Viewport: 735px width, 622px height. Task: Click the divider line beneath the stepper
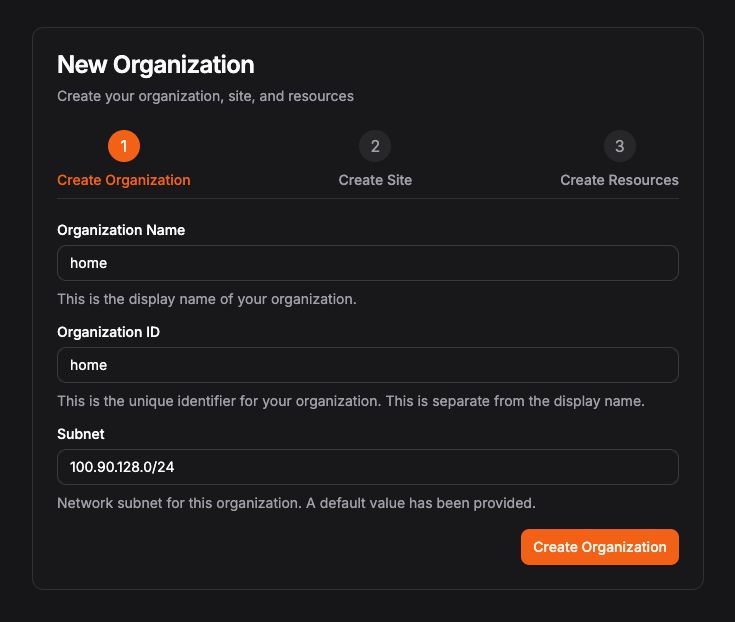point(367,198)
